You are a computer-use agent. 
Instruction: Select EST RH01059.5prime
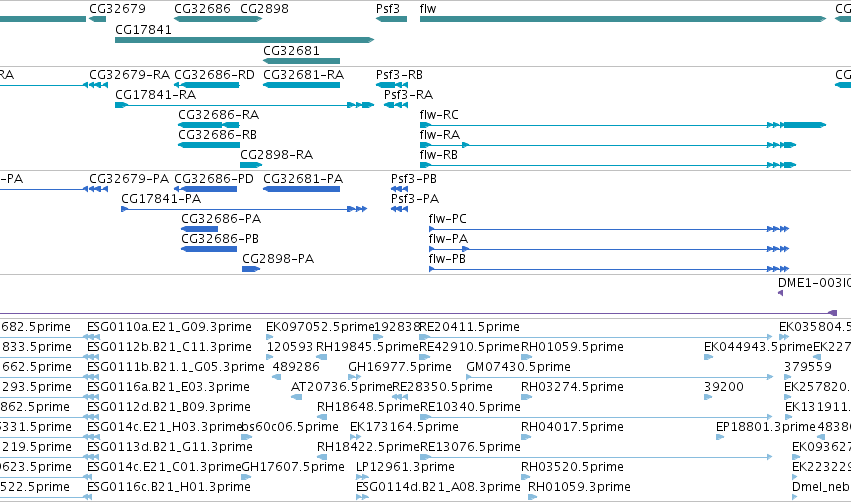coord(572,347)
